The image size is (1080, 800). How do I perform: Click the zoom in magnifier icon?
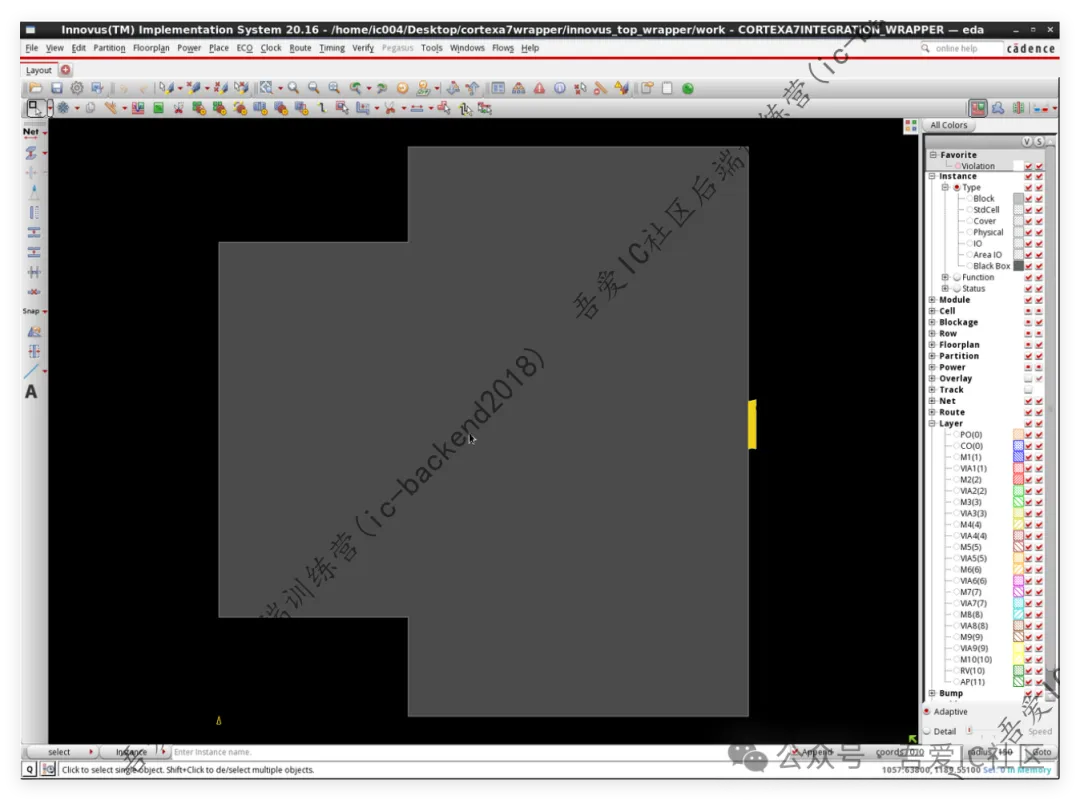pos(293,88)
